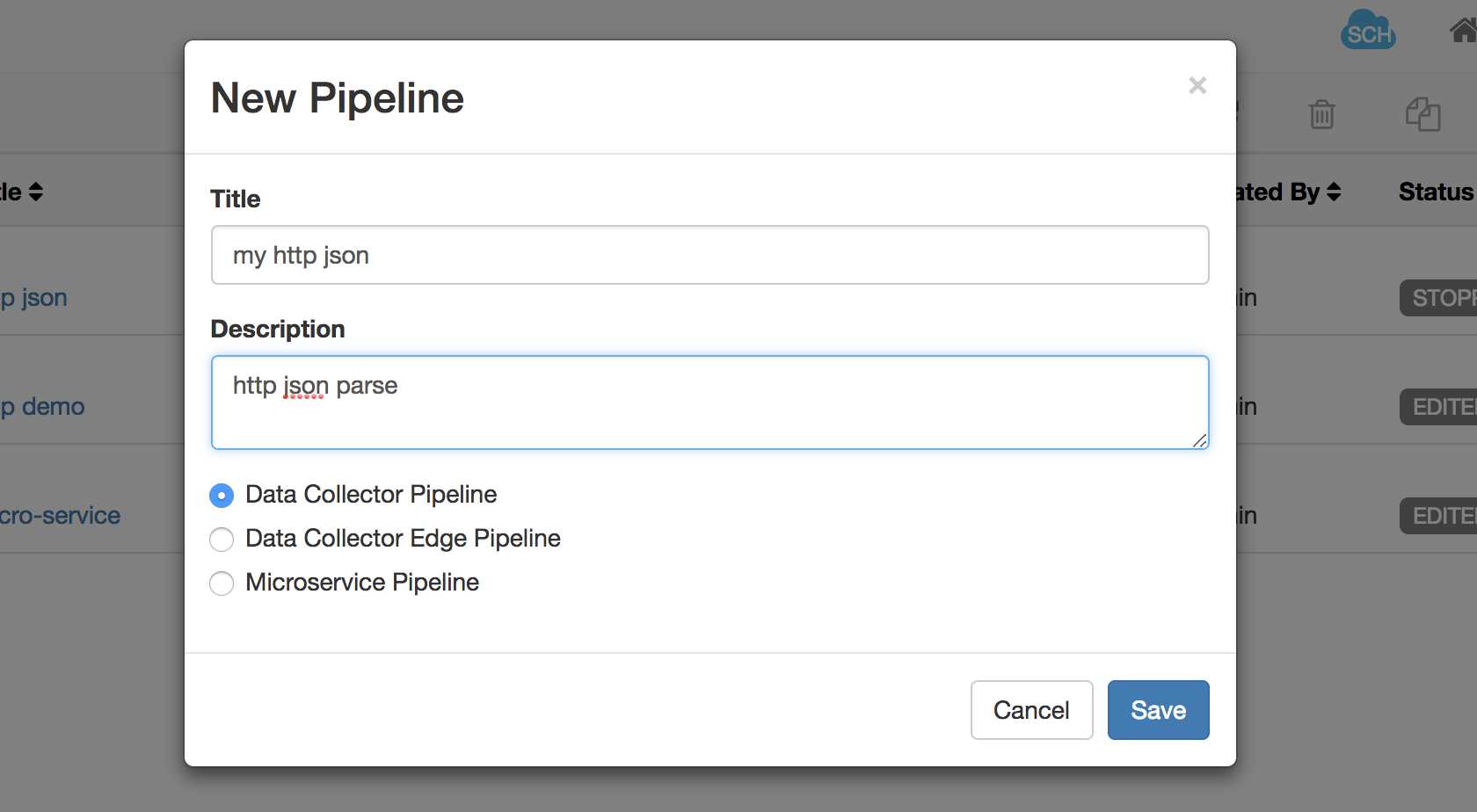
Task: Open the demo pipeline link
Action: [42, 406]
